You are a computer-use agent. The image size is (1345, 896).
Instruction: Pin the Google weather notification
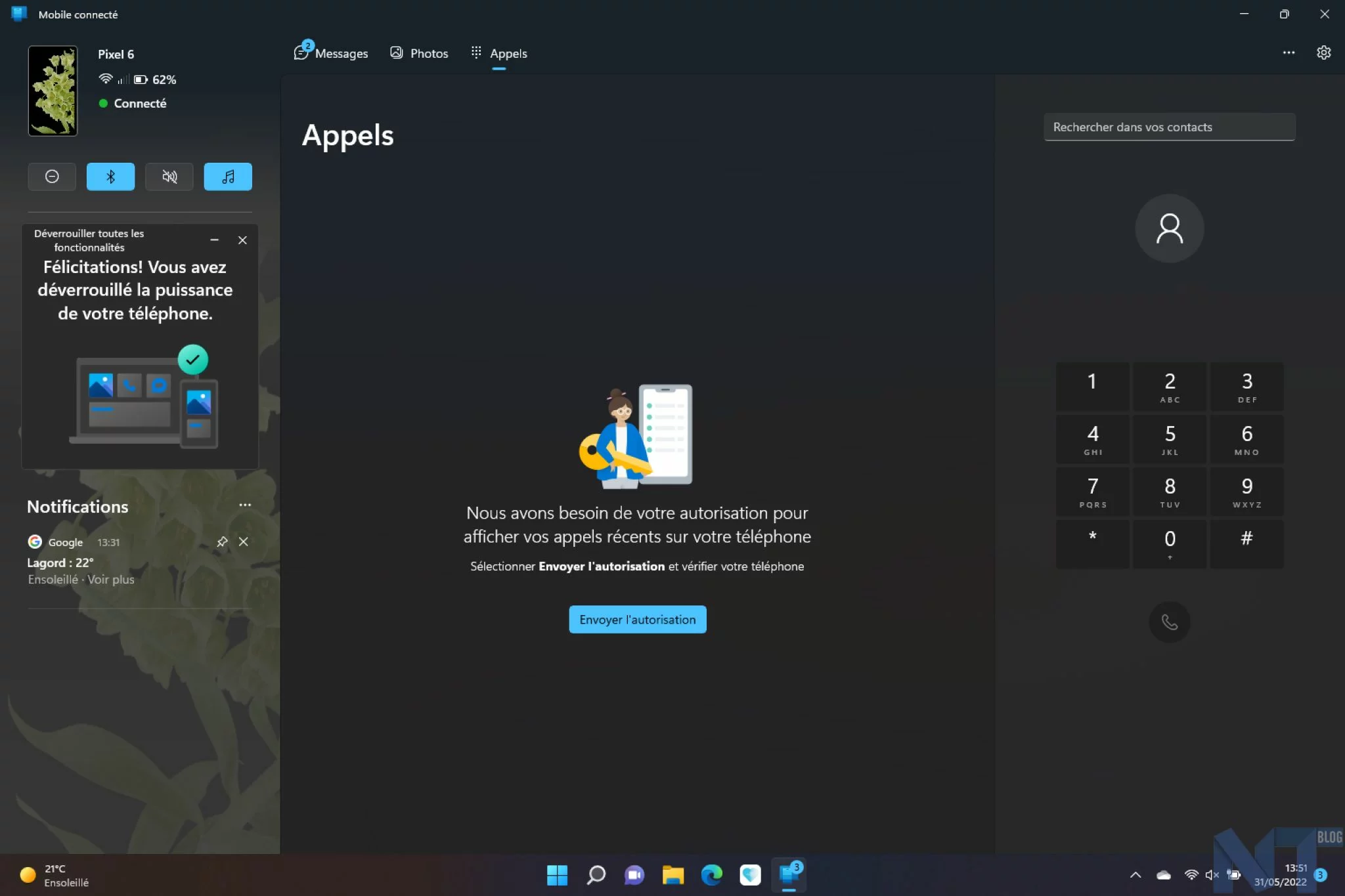click(x=222, y=542)
